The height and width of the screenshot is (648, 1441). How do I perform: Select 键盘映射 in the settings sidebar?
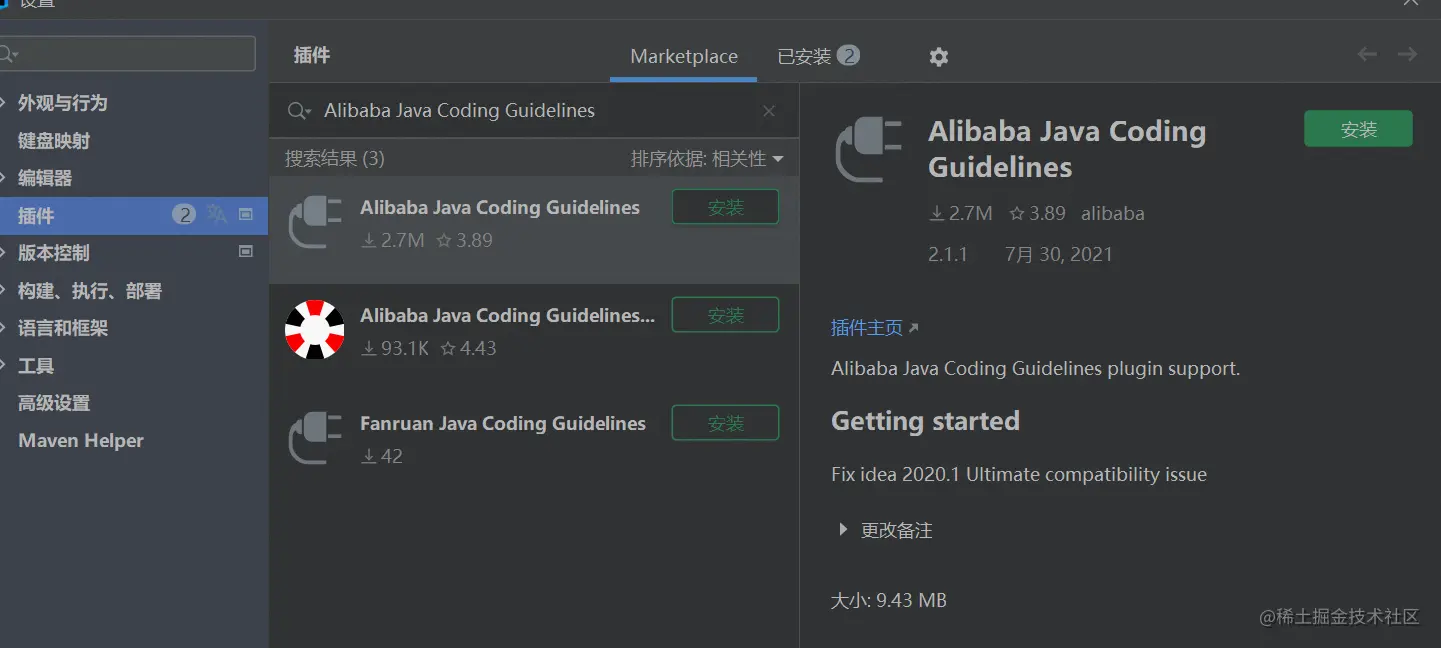click(54, 141)
